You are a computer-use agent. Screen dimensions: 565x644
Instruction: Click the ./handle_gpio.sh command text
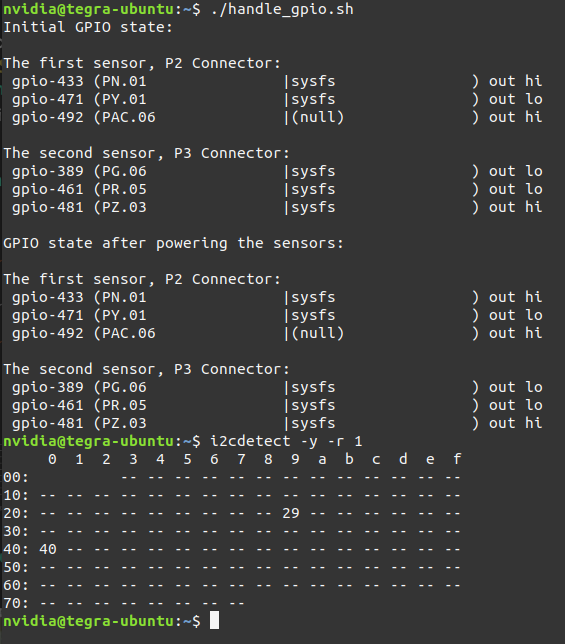pos(282,9)
